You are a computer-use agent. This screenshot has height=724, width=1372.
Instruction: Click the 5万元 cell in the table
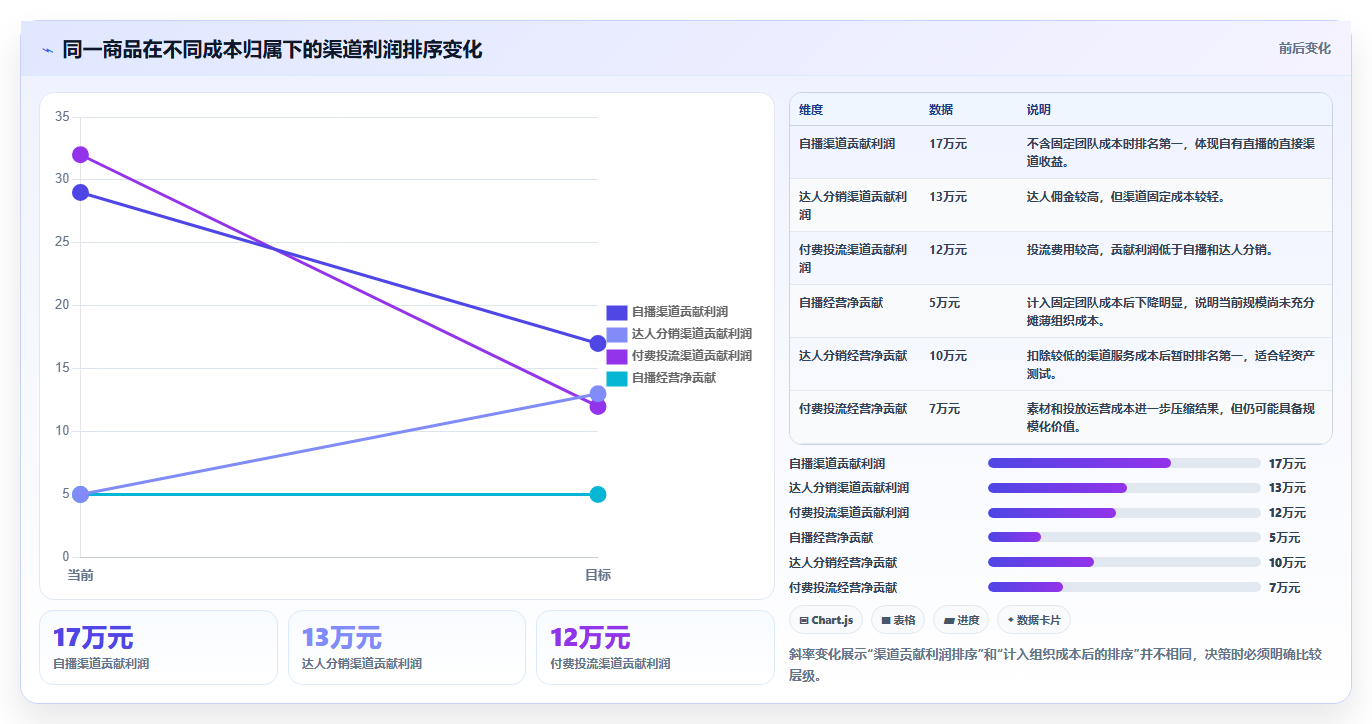[945, 303]
